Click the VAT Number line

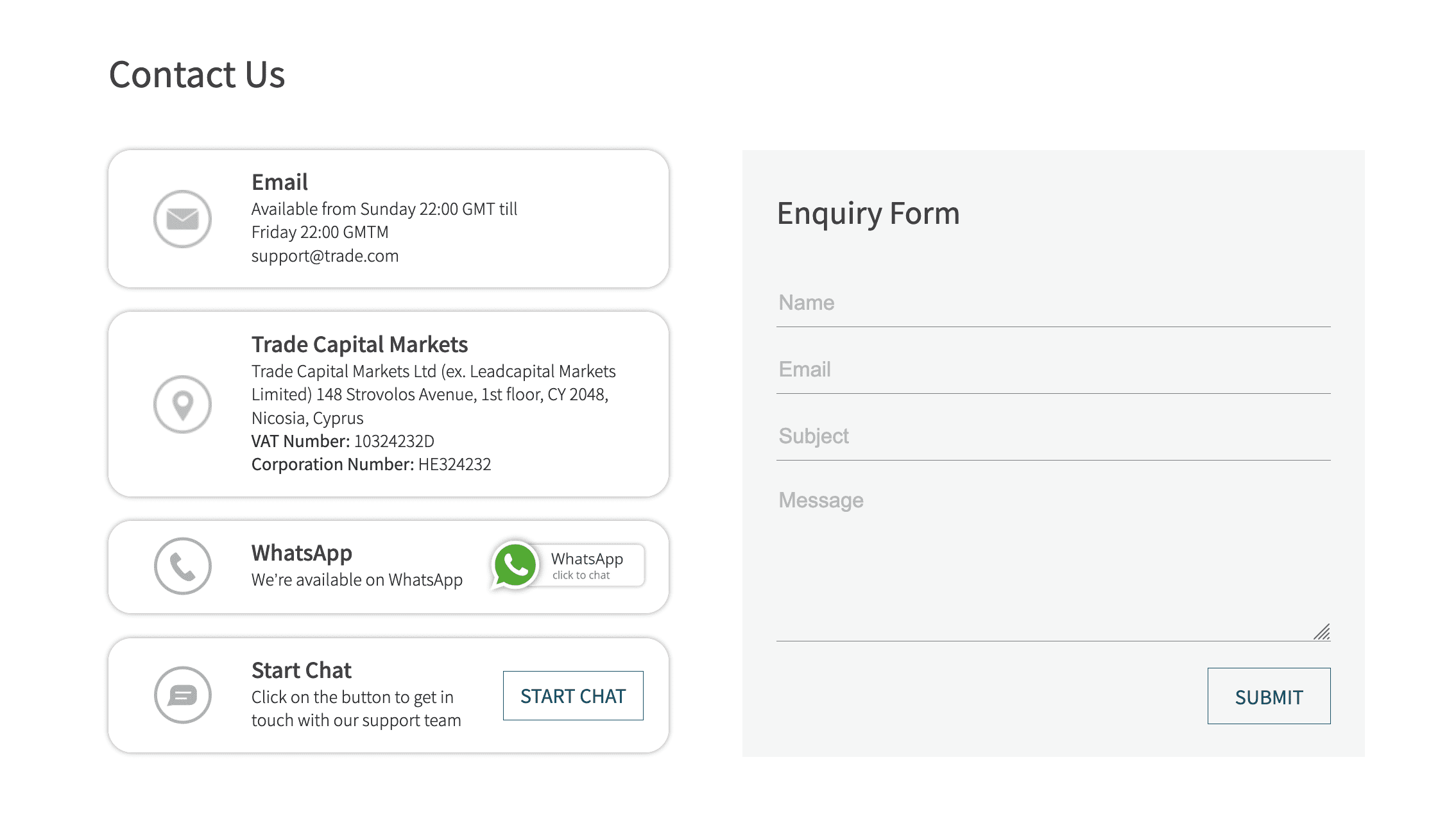(x=343, y=441)
